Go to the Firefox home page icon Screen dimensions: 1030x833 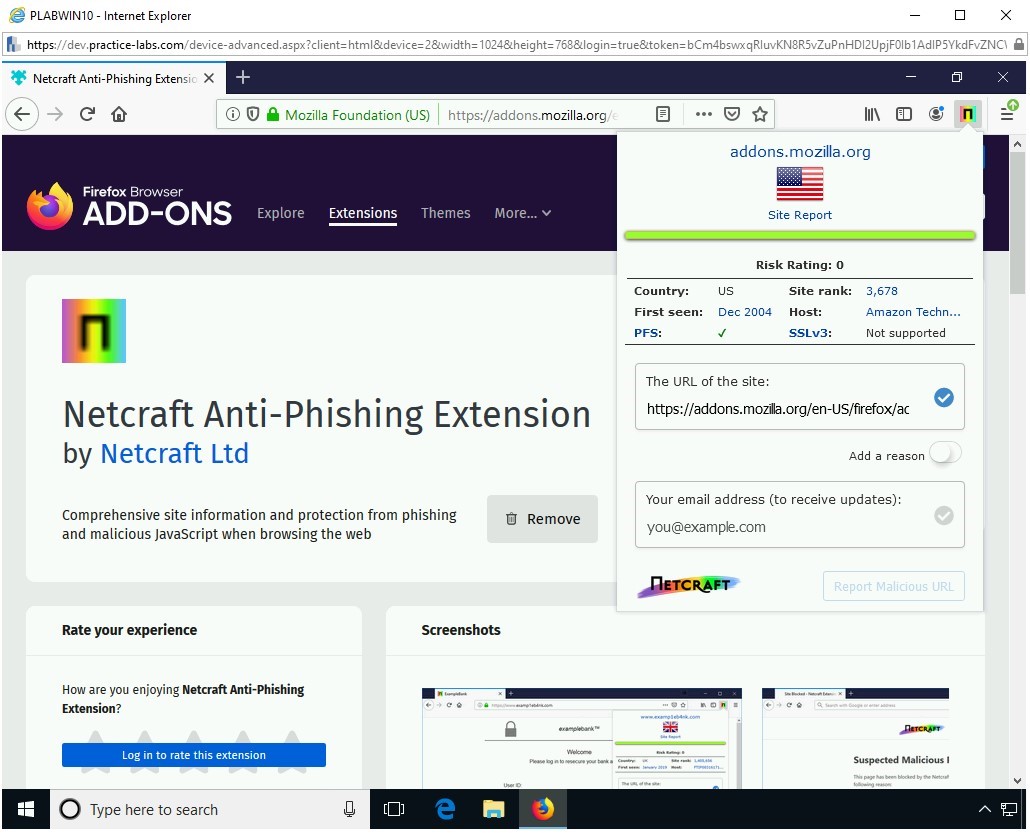click(x=119, y=114)
